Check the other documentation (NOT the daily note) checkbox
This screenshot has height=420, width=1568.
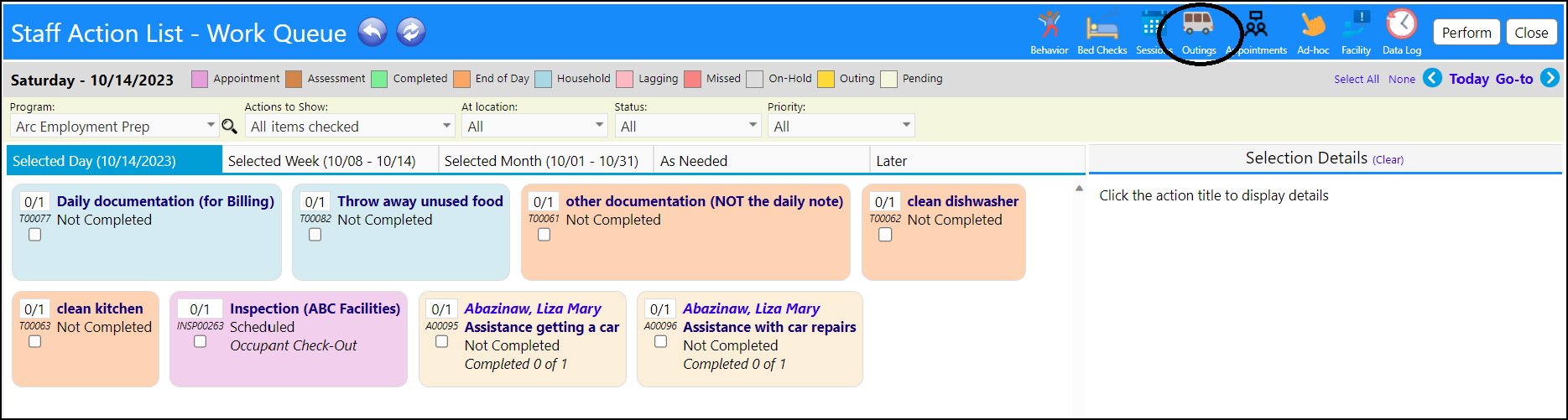pos(544,235)
